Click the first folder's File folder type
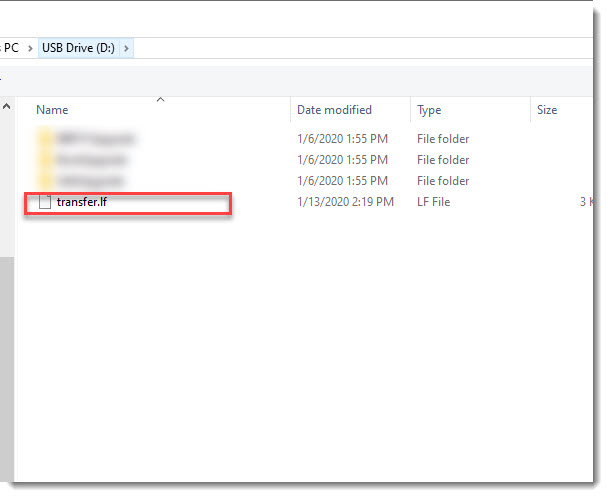Image resolution: width=608 pixels, height=497 pixels. (x=443, y=139)
